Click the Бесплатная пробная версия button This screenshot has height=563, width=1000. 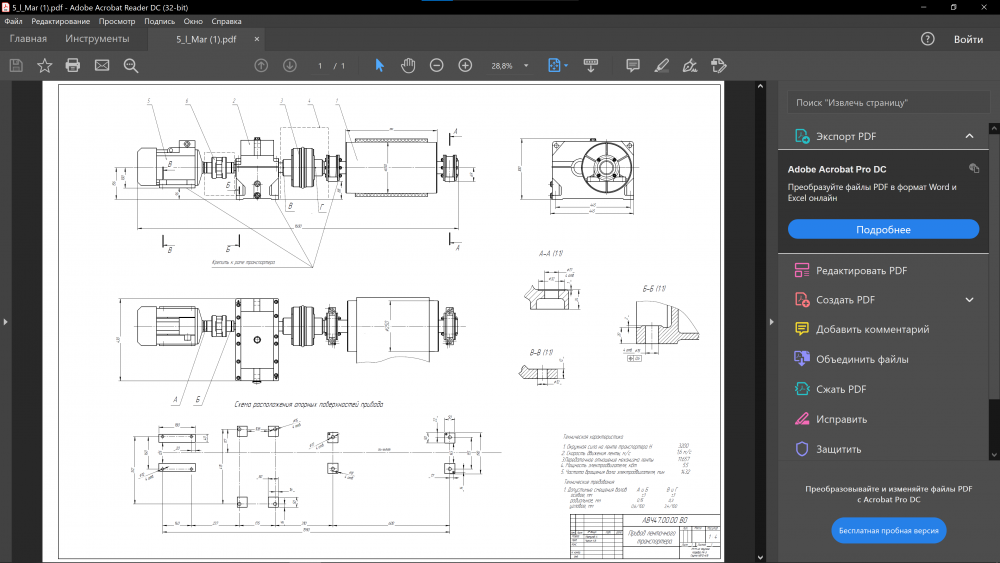[888, 530]
